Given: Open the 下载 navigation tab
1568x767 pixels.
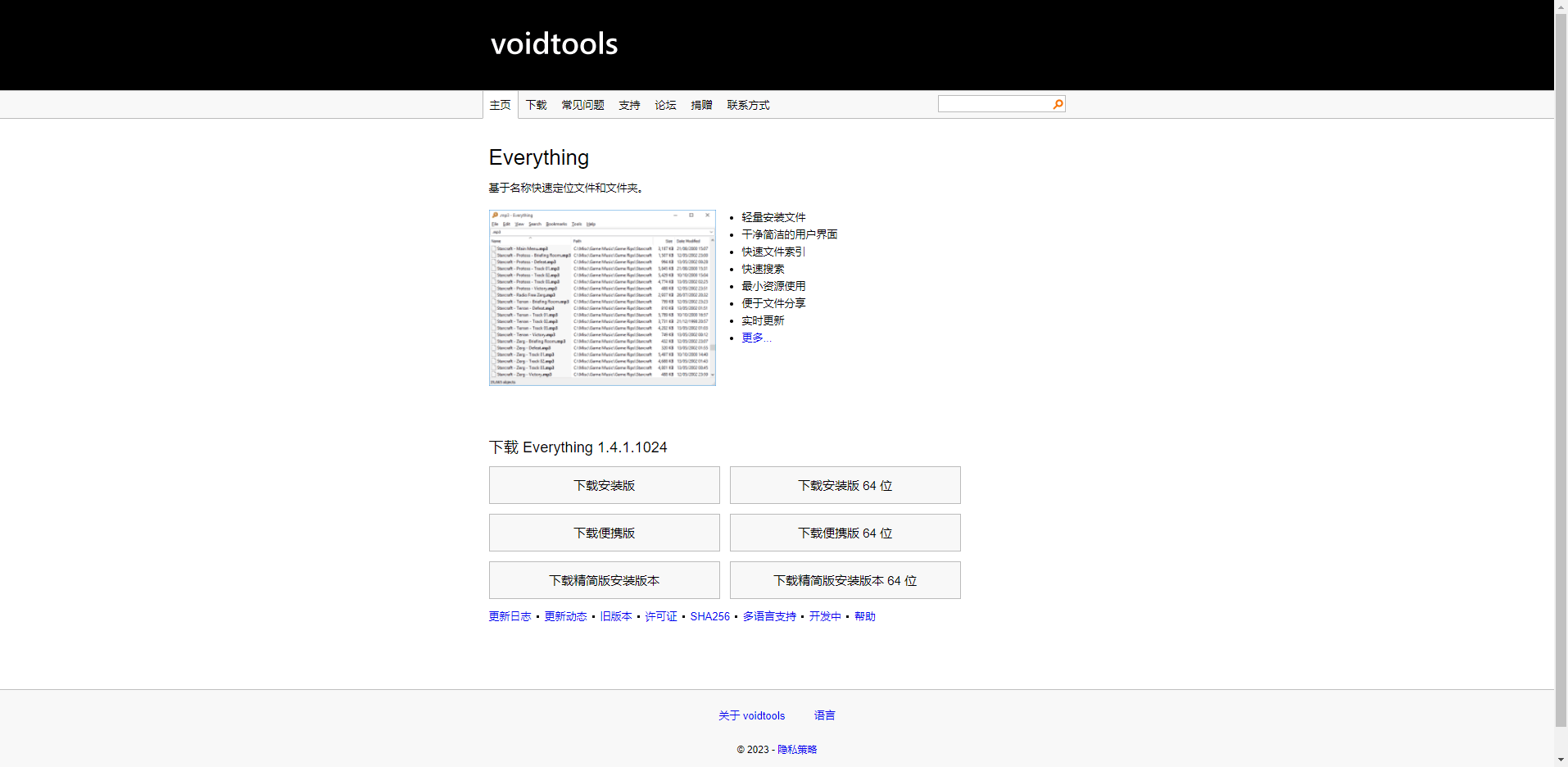Looking at the screenshot, I should [536, 104].
